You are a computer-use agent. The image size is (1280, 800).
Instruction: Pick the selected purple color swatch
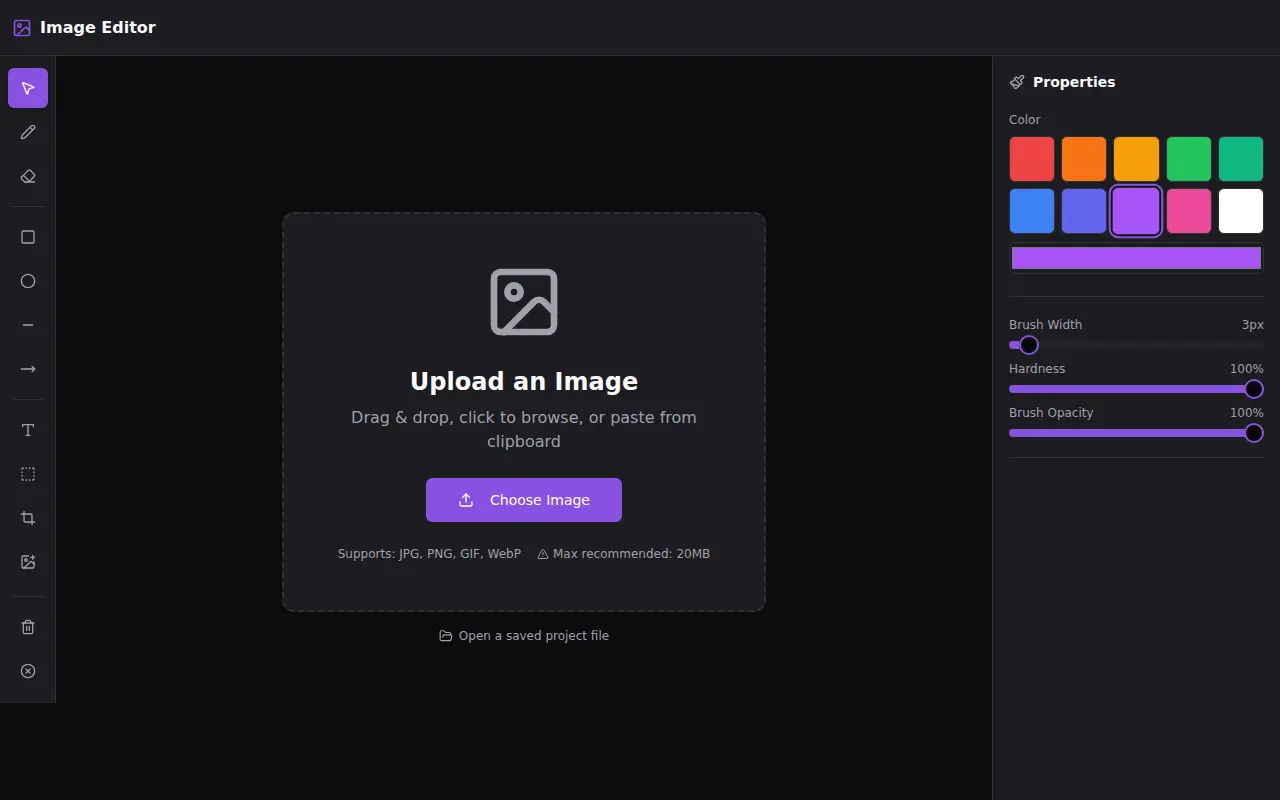click(1136, 211)
